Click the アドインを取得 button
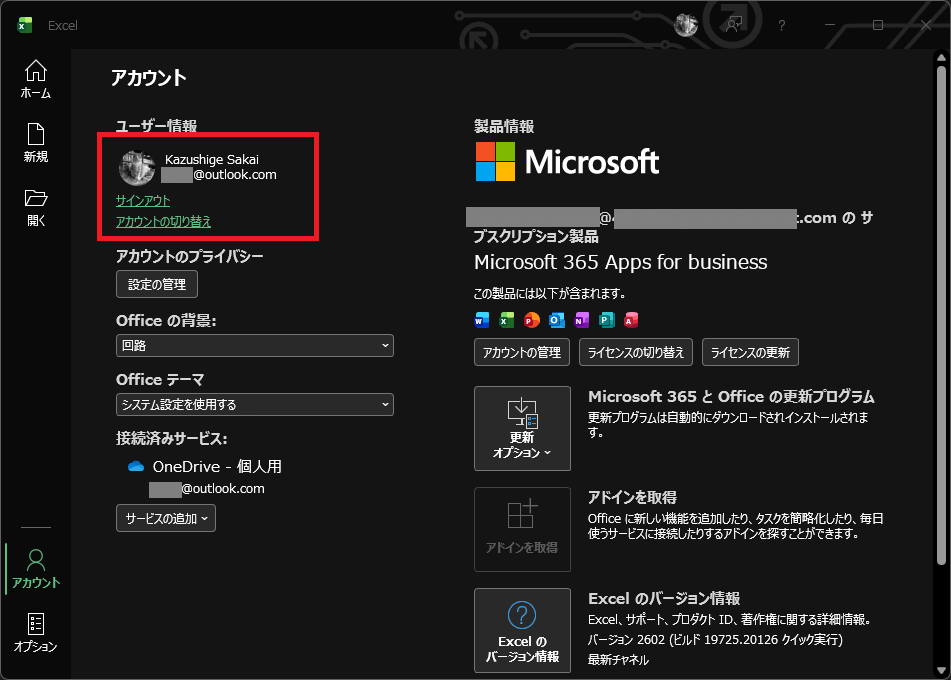The image size is (951, 680). point(522,530)
